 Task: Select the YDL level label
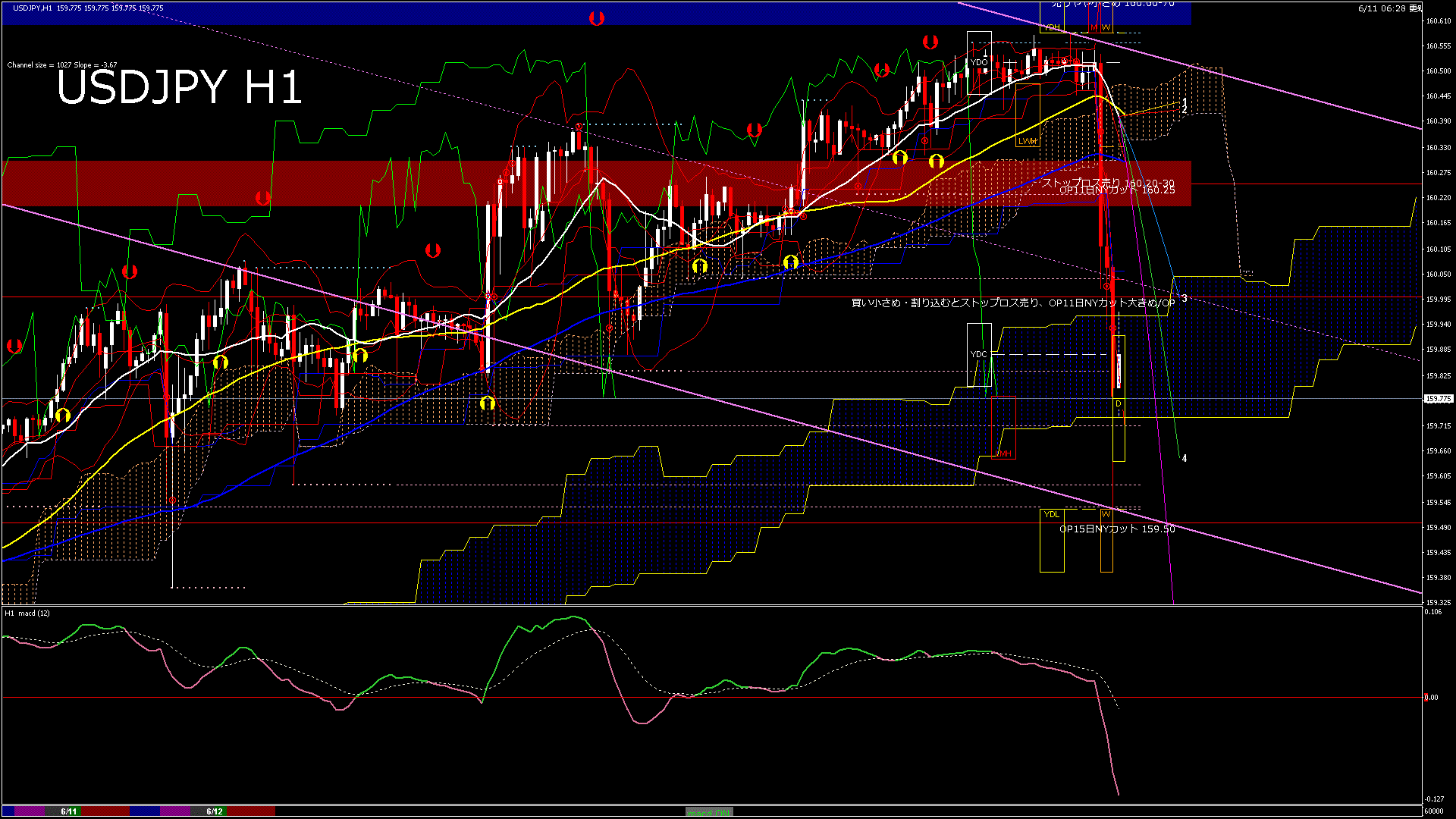tap(1052, 514)
